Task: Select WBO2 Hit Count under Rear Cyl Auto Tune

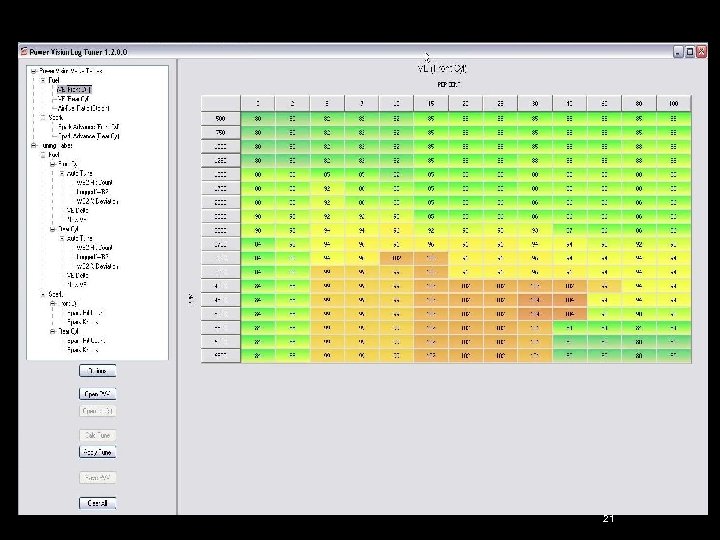Action: click(x=95, y=248)
